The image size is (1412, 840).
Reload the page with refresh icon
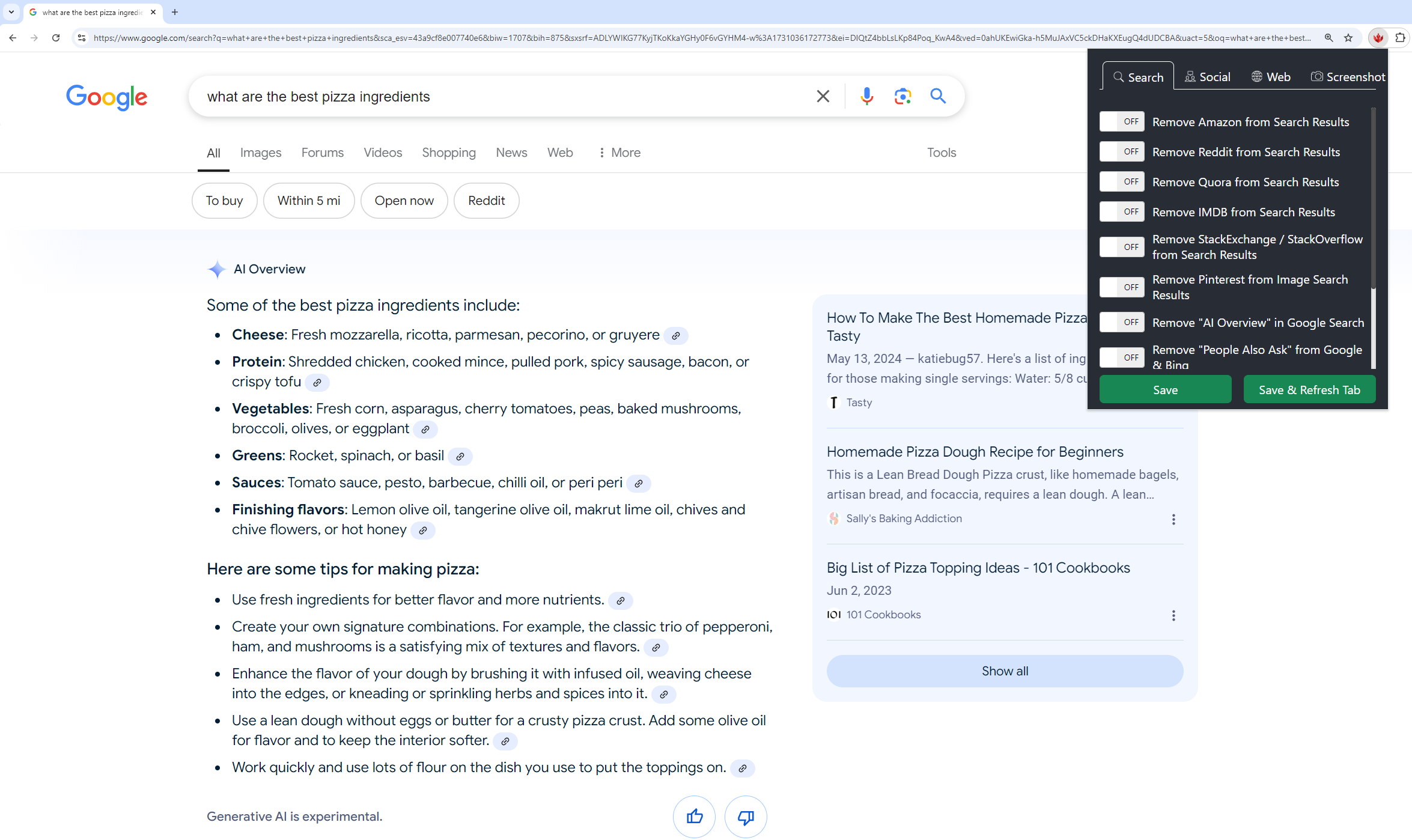(x=56, y=38)
